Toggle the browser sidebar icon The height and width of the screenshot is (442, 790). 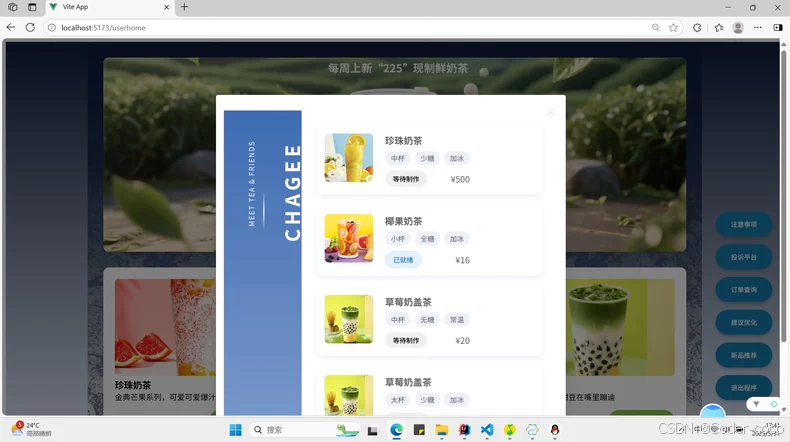tap(778, 28)
